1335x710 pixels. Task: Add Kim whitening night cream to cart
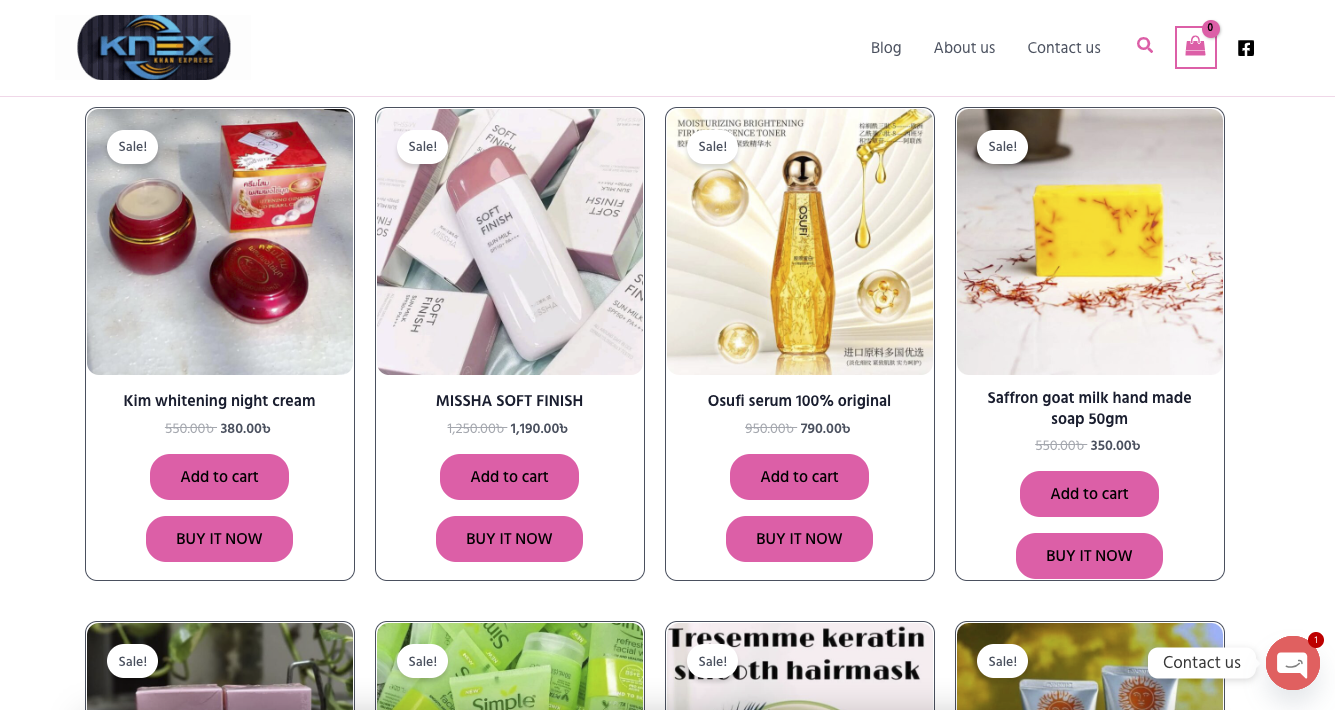pyautogui.click(x=219, y=477)
